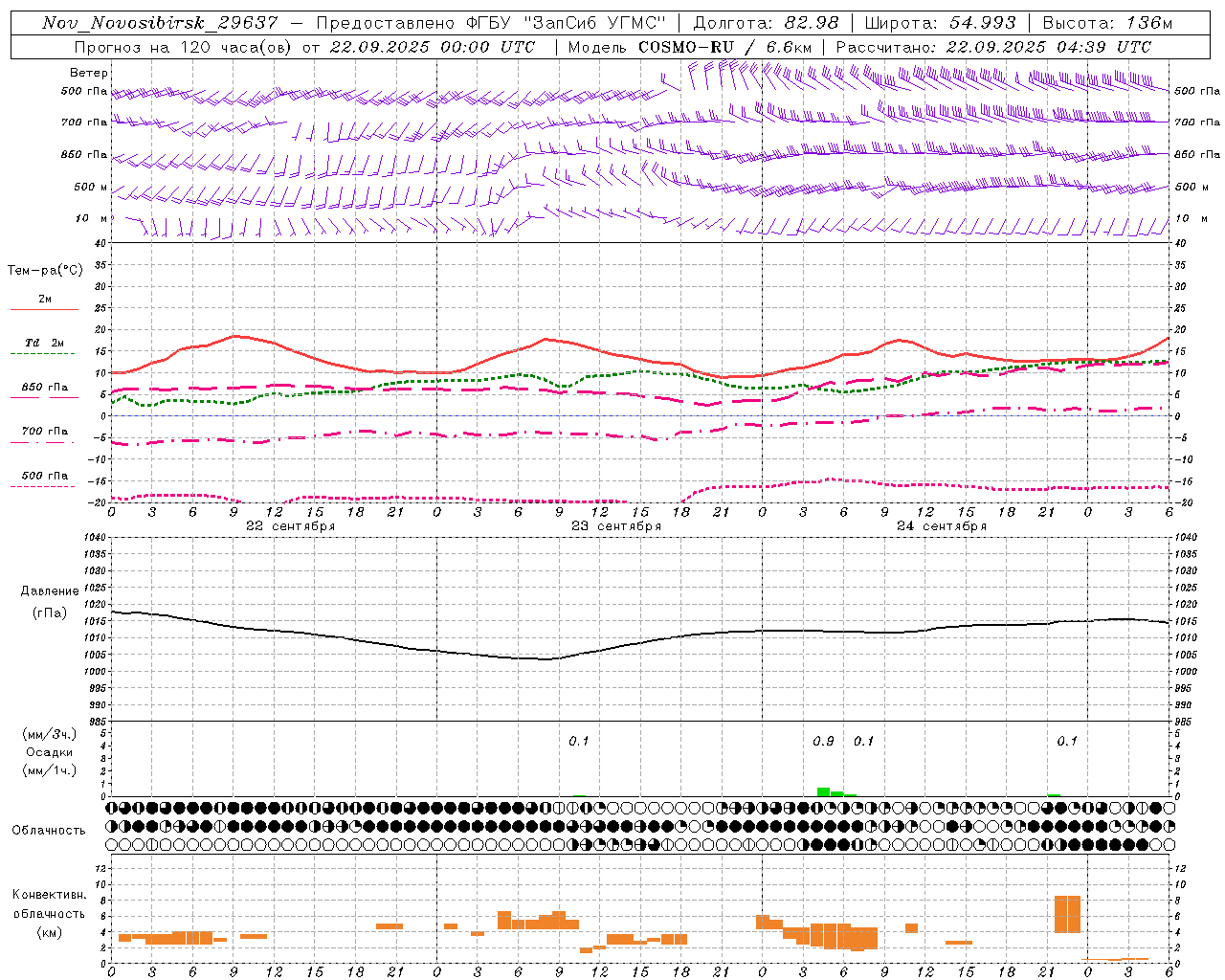
Task: Click the (км) unit label
Action: [x=49, y=932]
